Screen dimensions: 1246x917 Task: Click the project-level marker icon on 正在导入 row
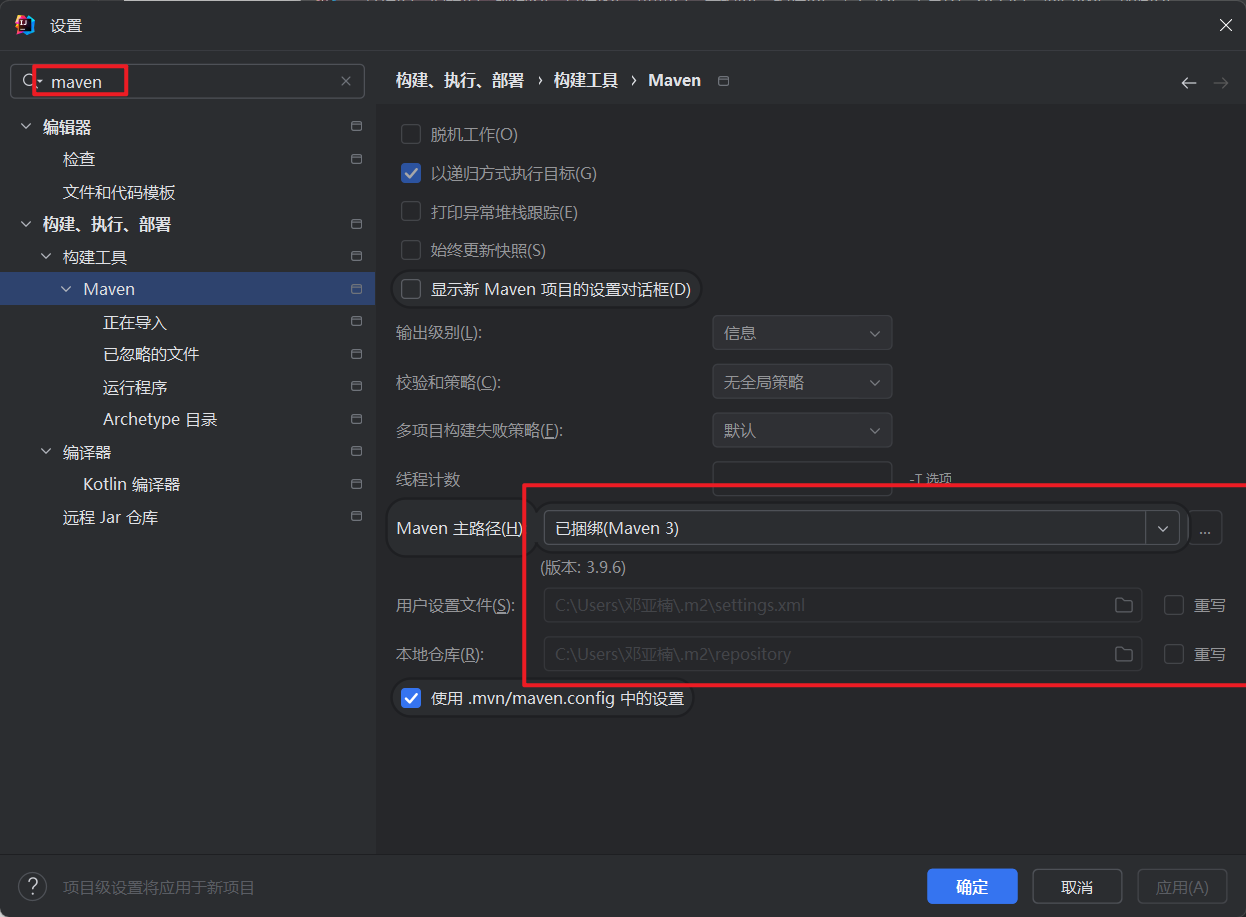click(356, 322)
